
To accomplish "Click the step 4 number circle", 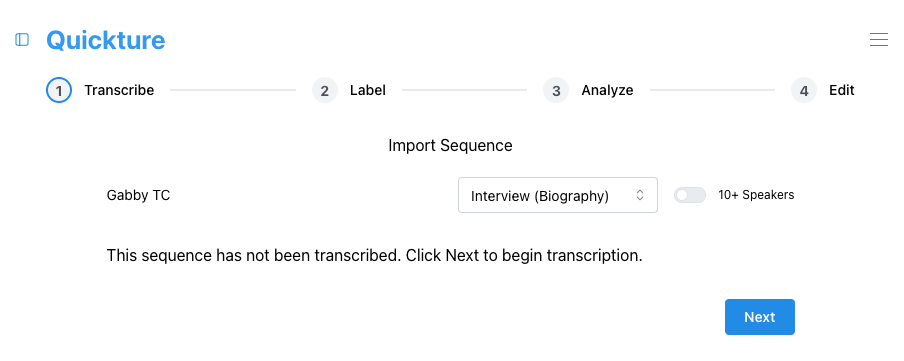I will coord(804,91).
